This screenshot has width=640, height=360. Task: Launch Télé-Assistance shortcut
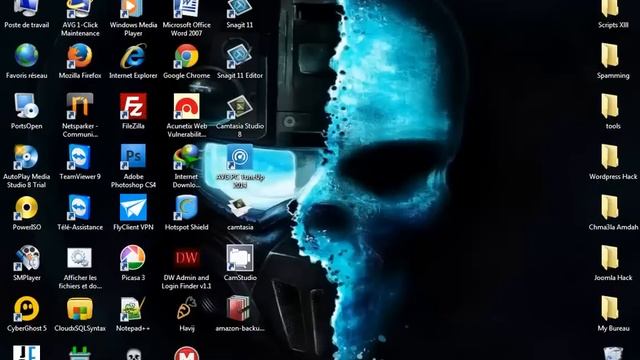coord(80,207)
